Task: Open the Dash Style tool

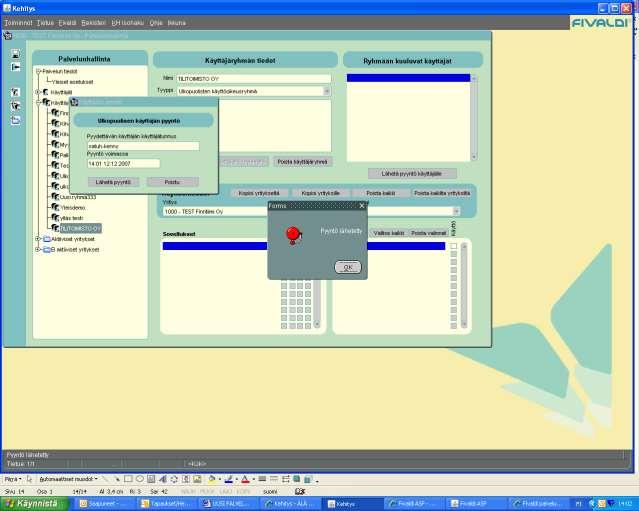Action: 274,479
